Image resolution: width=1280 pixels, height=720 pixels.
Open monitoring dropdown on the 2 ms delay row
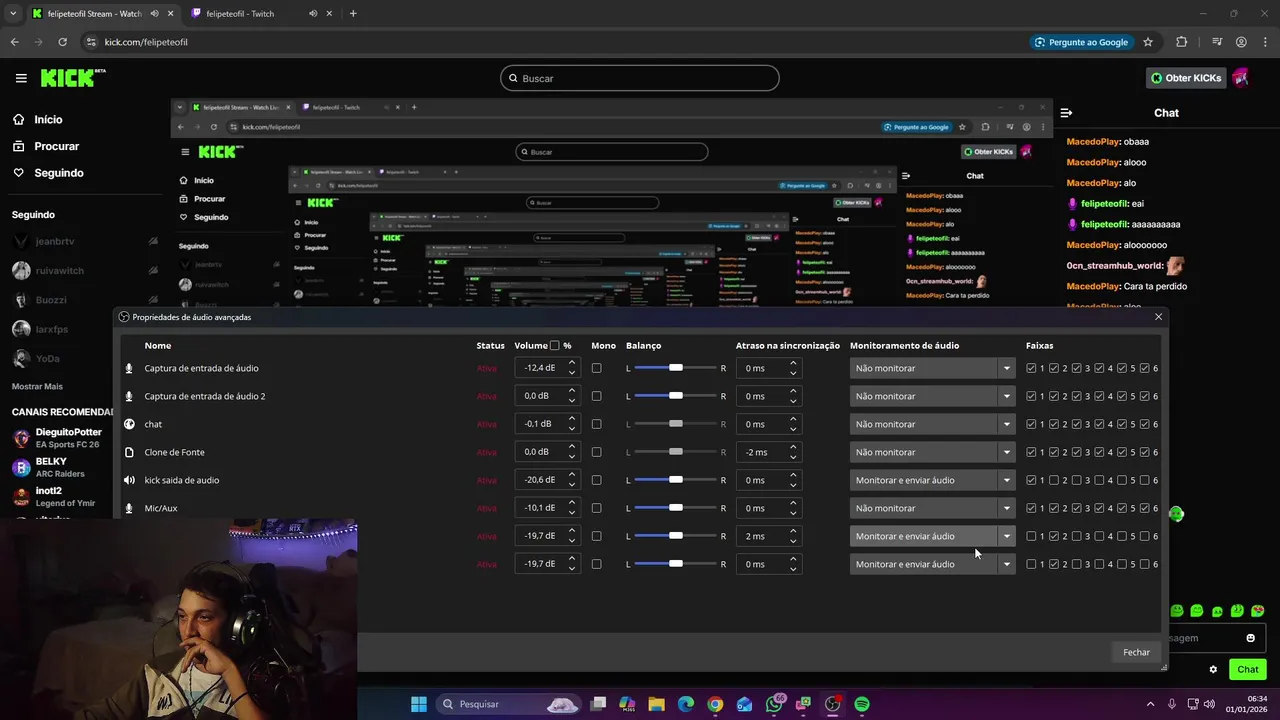(932, 536)
